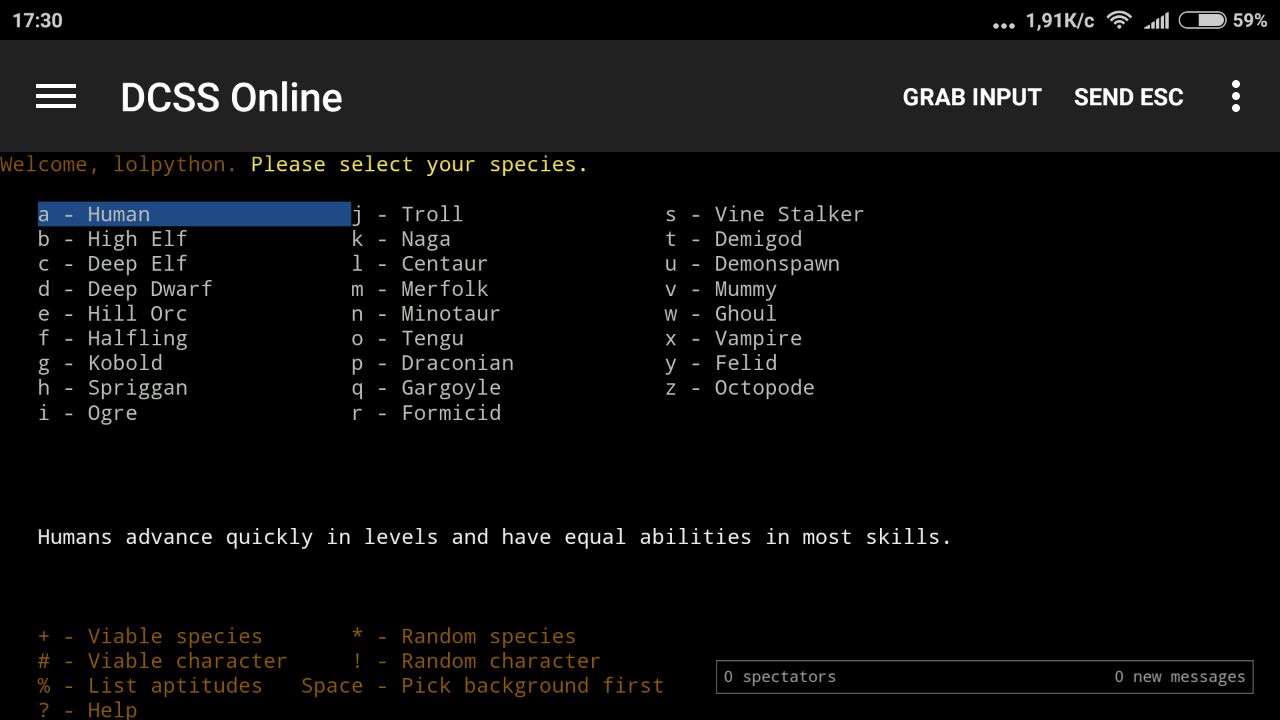
Task: Choose the Viable species option
Action: (x=150, y=636)
